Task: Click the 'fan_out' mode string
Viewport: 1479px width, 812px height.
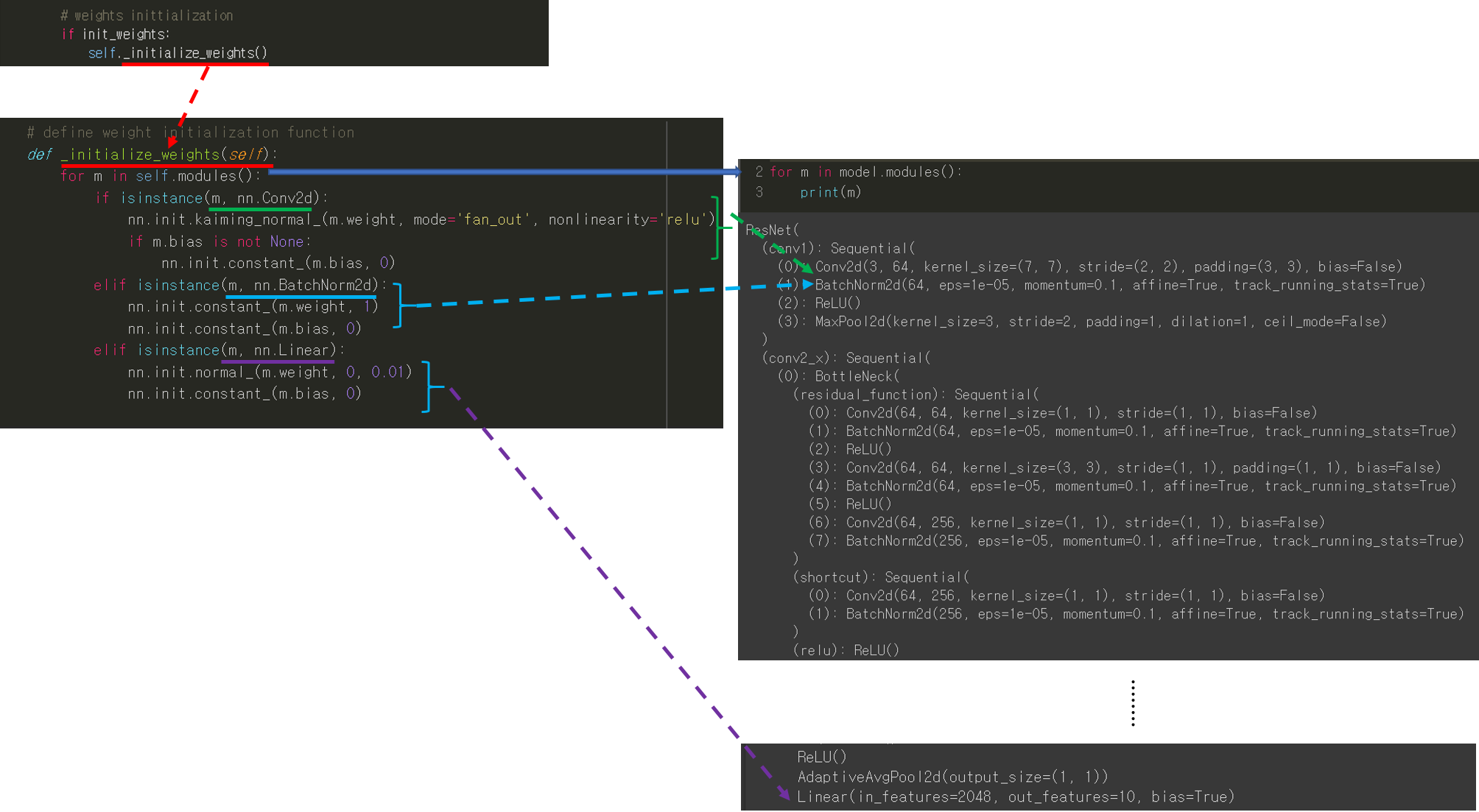Action: coord(490,219)
